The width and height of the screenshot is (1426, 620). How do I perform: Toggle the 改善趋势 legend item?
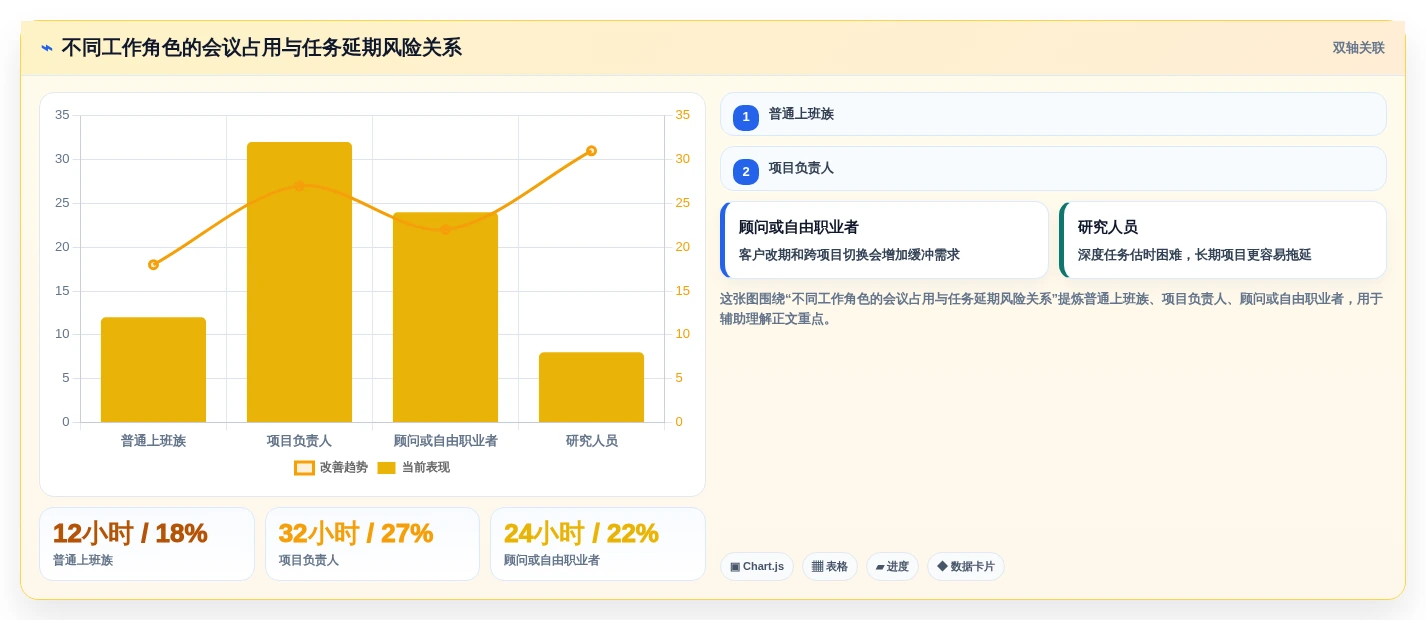point(331,467)
